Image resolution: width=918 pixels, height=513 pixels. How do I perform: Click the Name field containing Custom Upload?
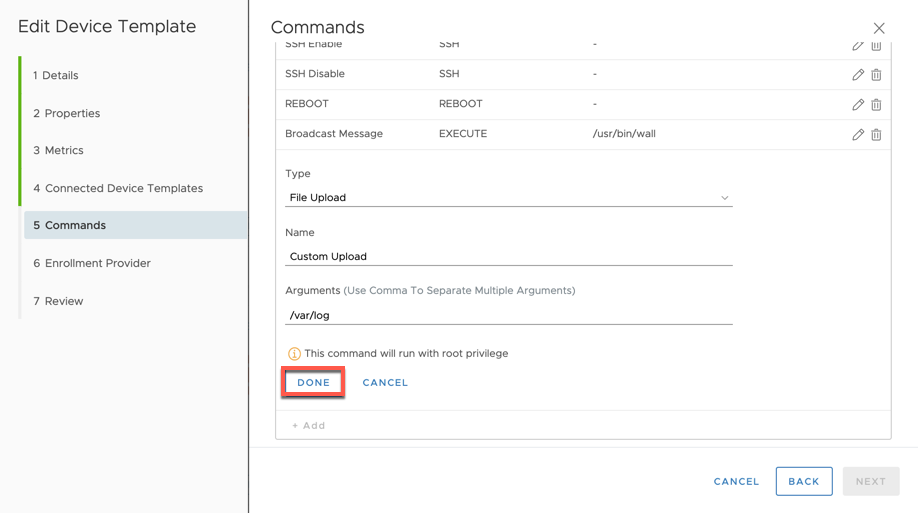(x=509, y=256)
